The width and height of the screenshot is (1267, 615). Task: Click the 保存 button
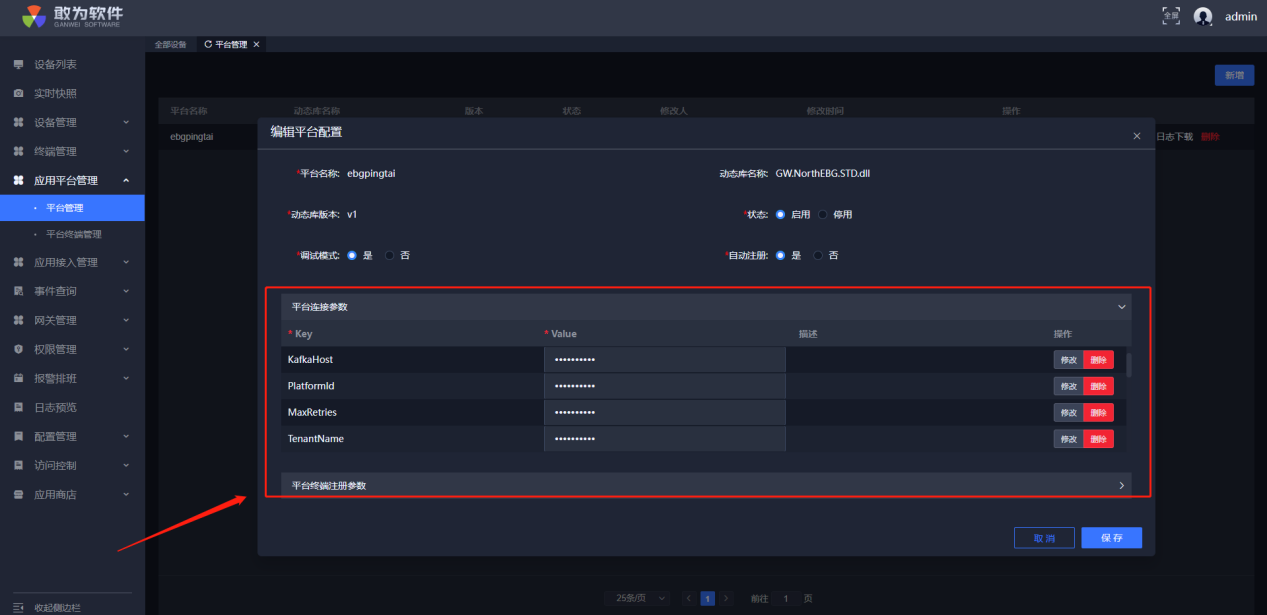point(1111,538)
